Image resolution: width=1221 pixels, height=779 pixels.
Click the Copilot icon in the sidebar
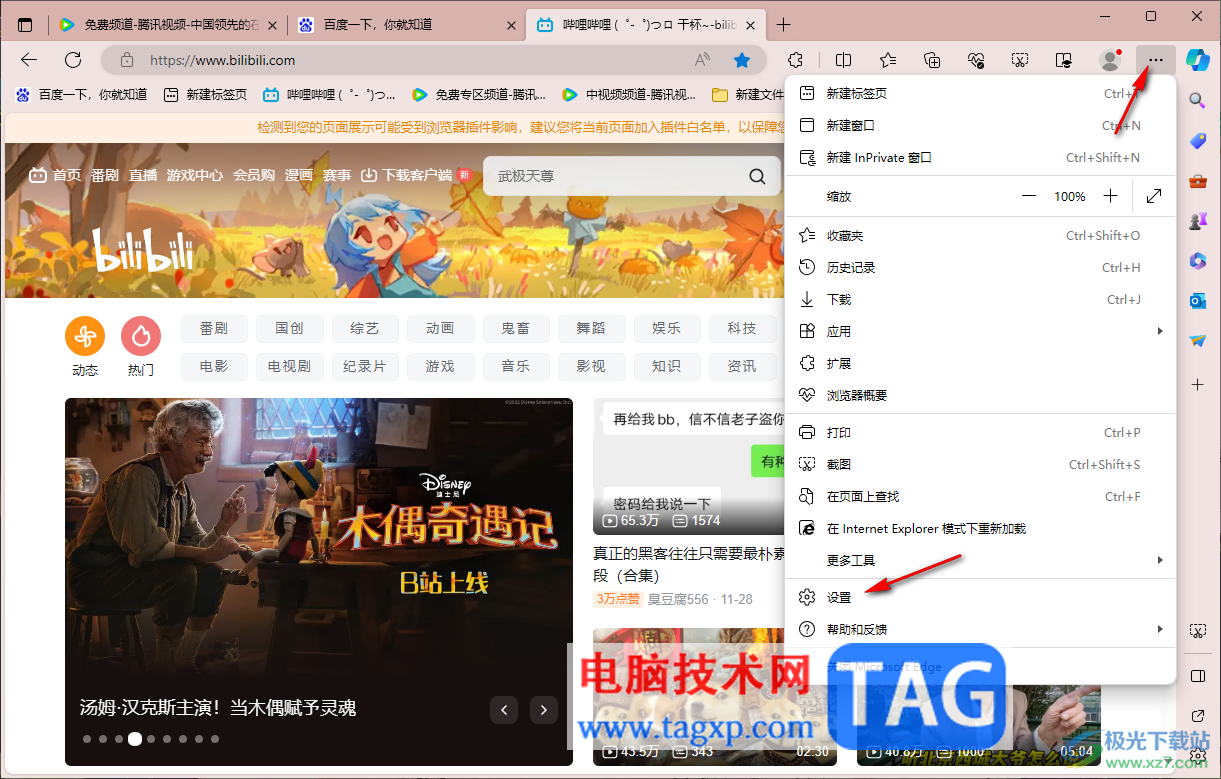(1197, 59)
